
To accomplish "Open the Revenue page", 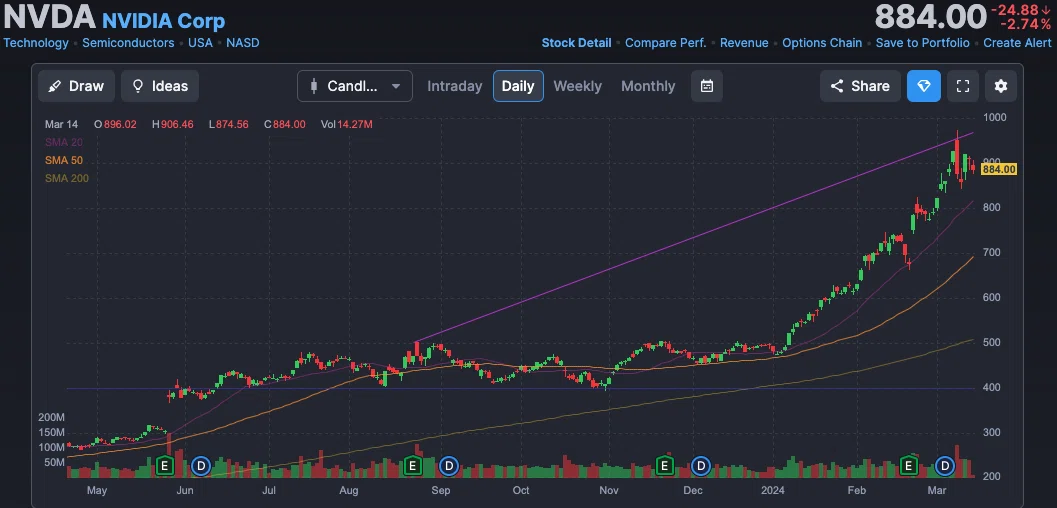I will coord(744,42).
